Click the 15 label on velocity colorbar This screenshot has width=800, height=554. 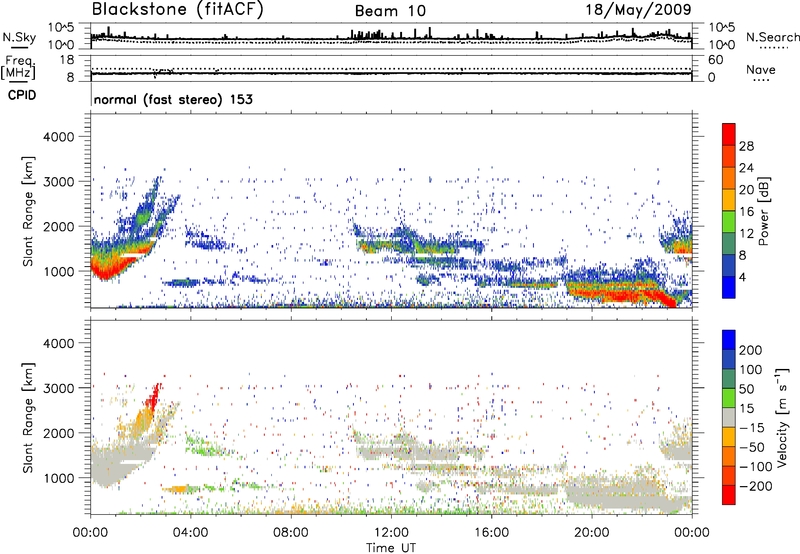(746, 409)
